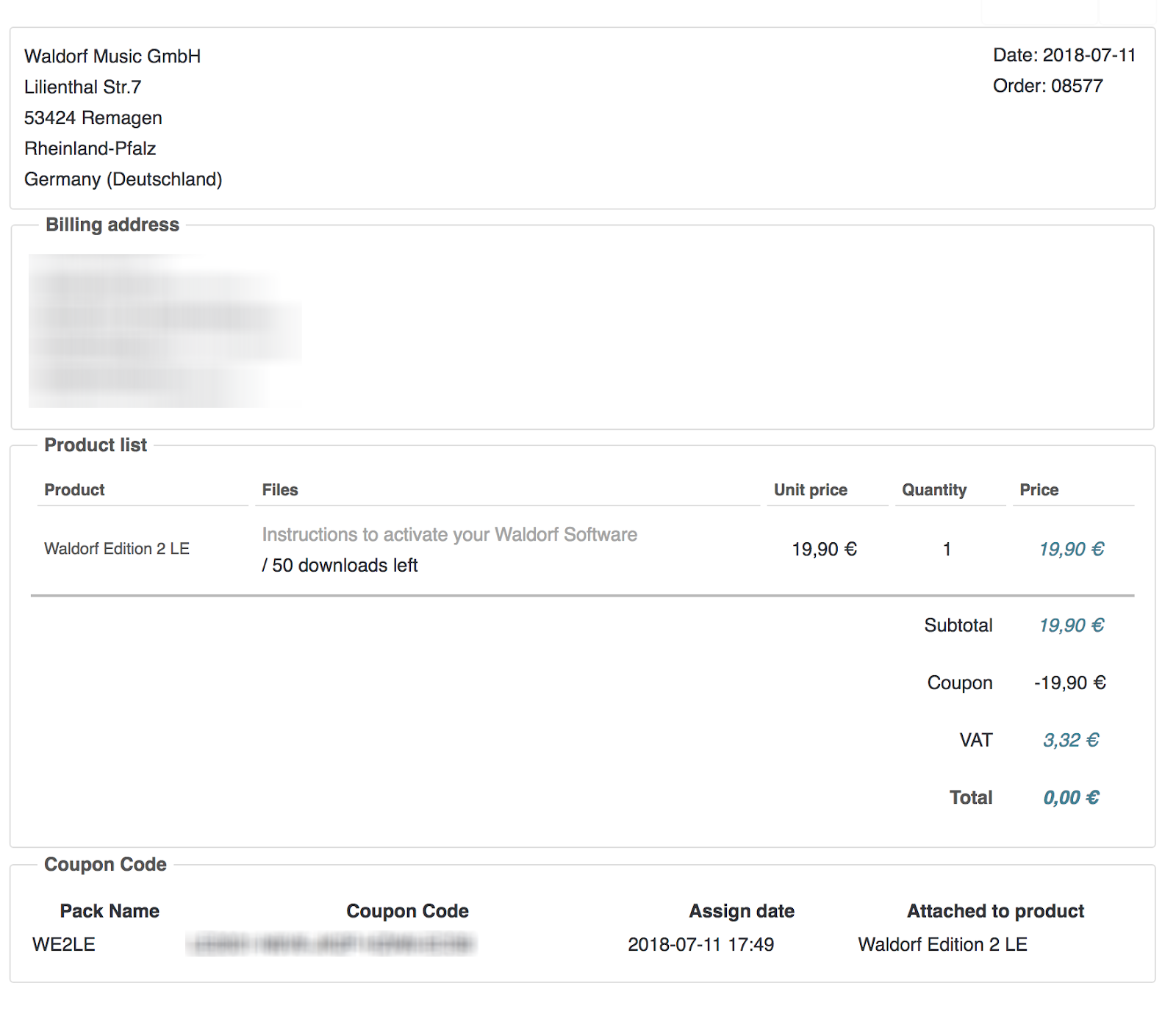Click the blurred coupon code value
Image resolution: width=1176 pixels, height=1011 pixels.
click(x=331, y=944)
